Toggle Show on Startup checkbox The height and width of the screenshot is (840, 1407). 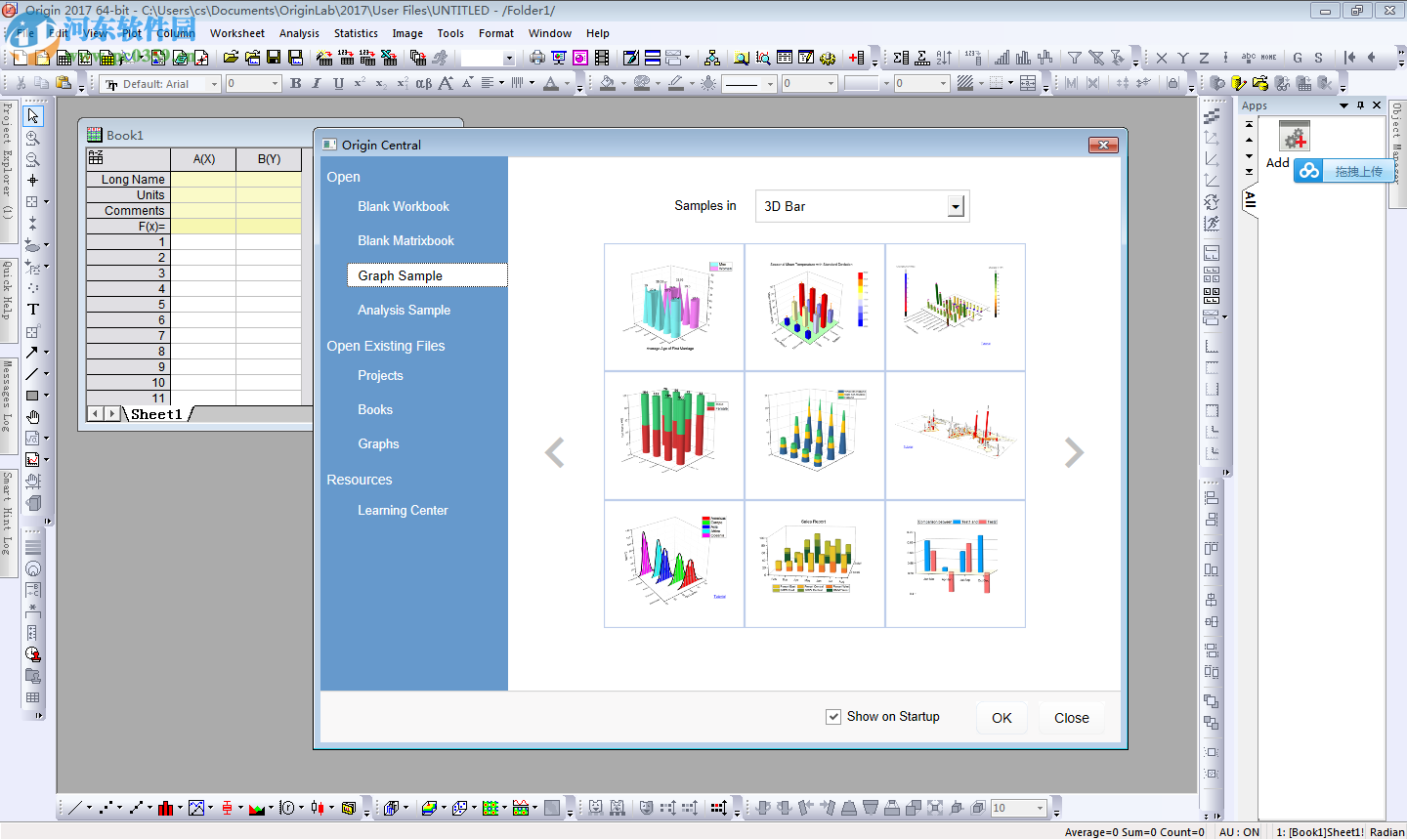coord(833,717)
